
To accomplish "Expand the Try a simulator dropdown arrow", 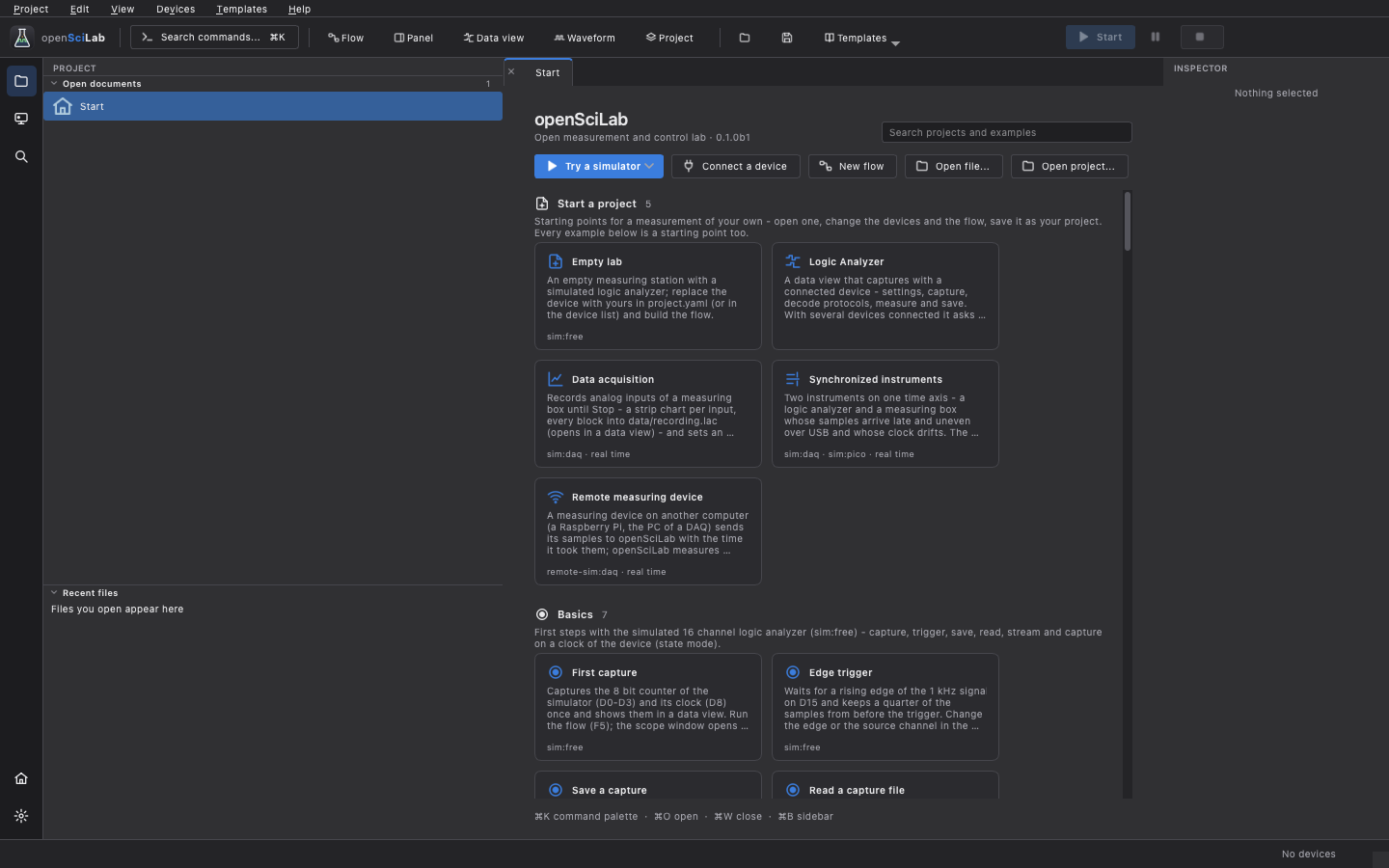I will (650, 166).
